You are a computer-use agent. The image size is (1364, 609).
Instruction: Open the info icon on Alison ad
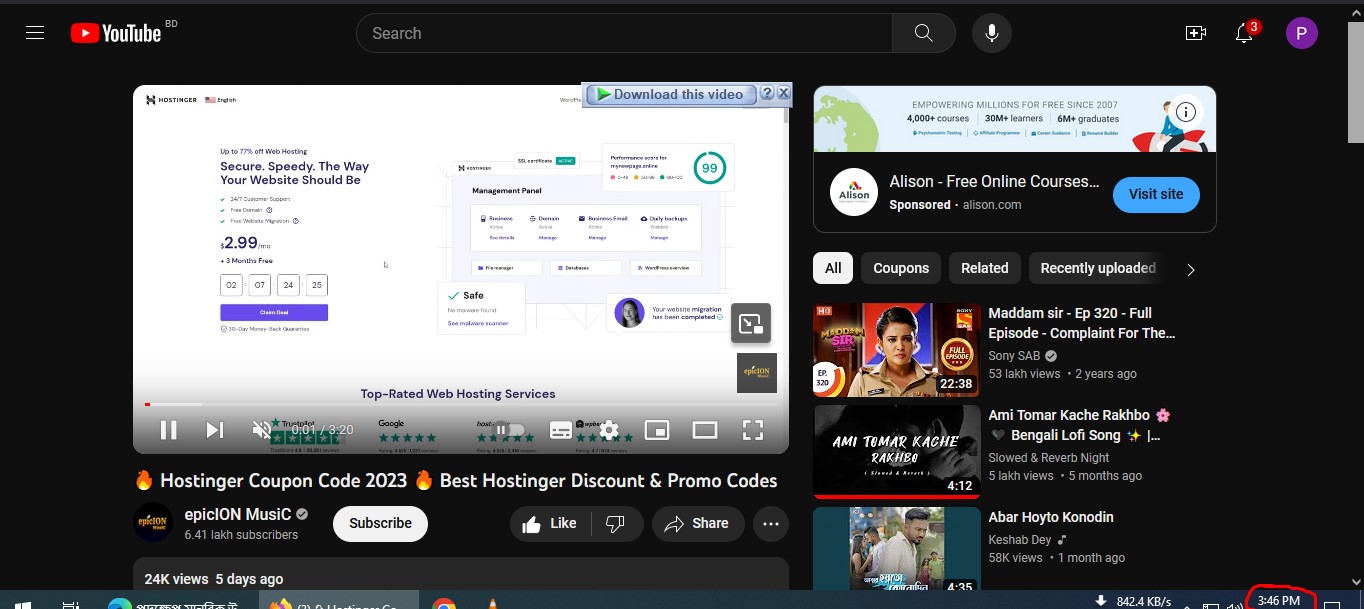tap(1186, 112)
